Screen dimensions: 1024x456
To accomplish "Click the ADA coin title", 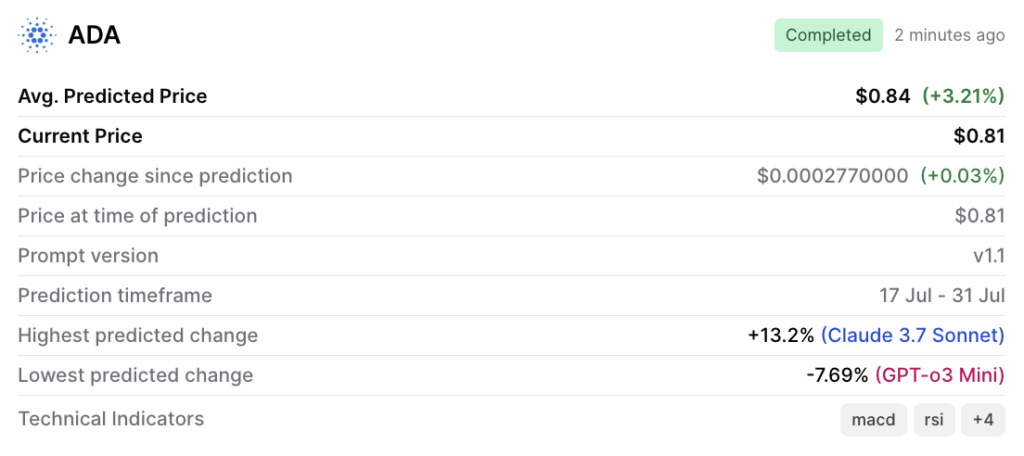I will click(94, 35).
